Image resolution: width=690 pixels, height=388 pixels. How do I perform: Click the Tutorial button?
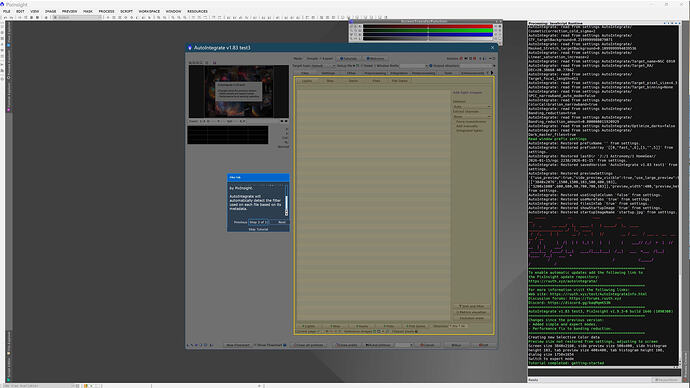click(349, 58)
